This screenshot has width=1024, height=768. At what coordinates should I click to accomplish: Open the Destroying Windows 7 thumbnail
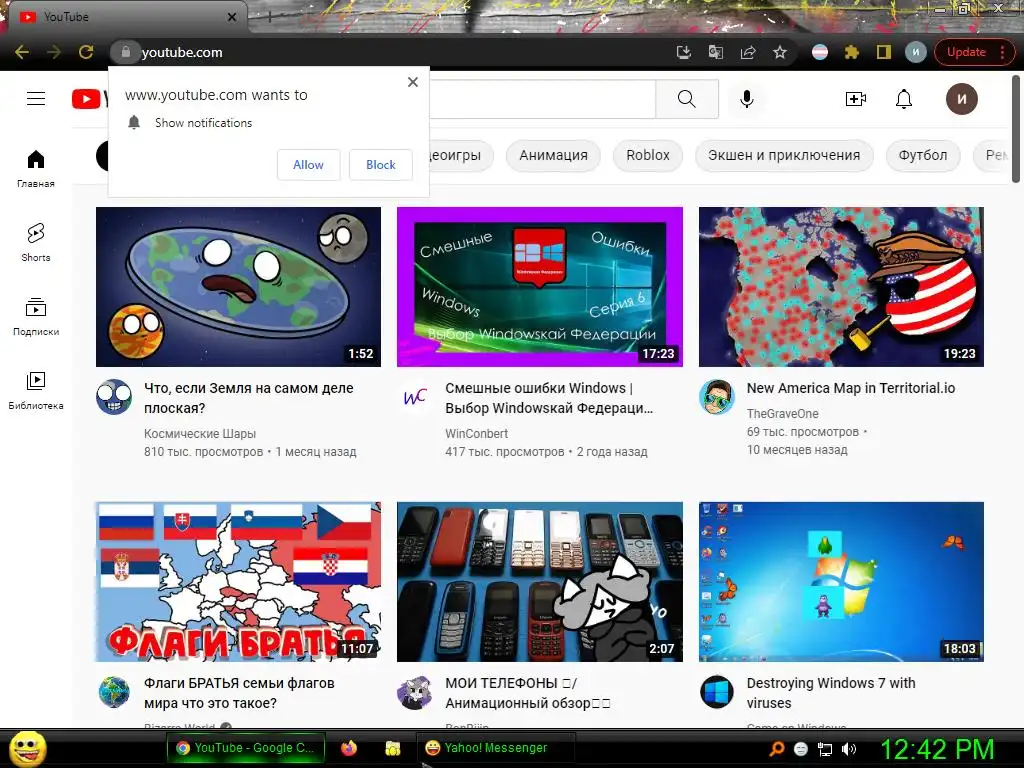tap(841, 582)
